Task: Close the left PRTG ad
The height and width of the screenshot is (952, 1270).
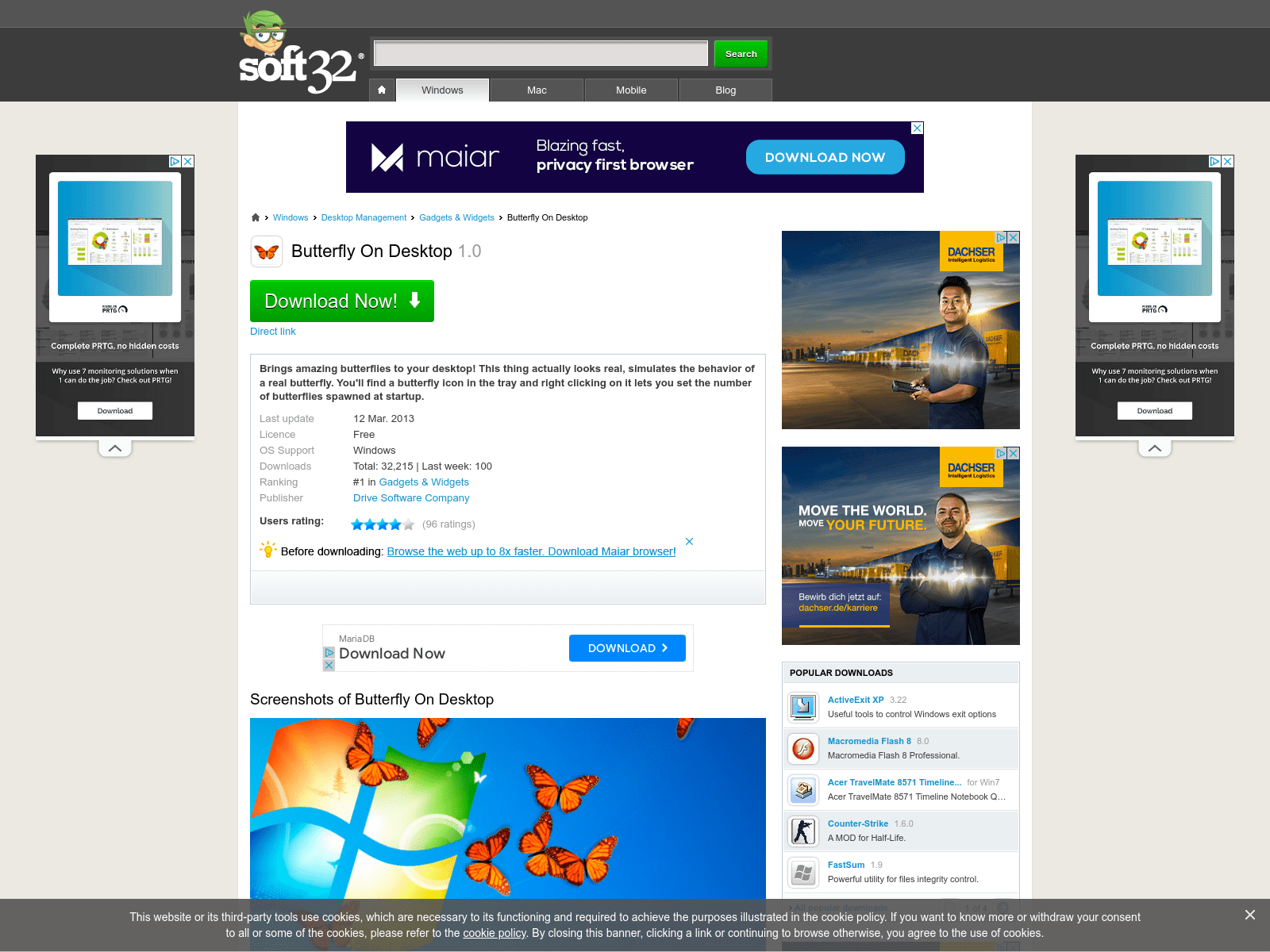Action: [x=188, y=161]
